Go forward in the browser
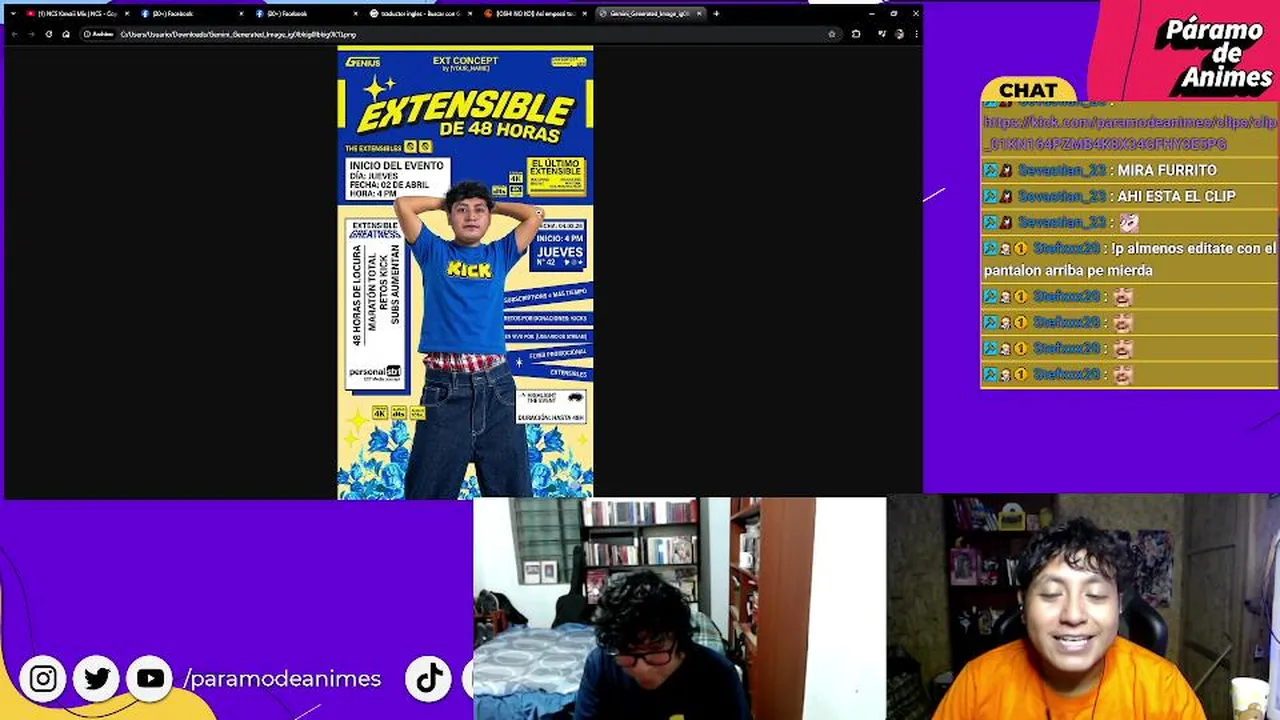This screenshot has height=720, width=1280. coord(31,34)
